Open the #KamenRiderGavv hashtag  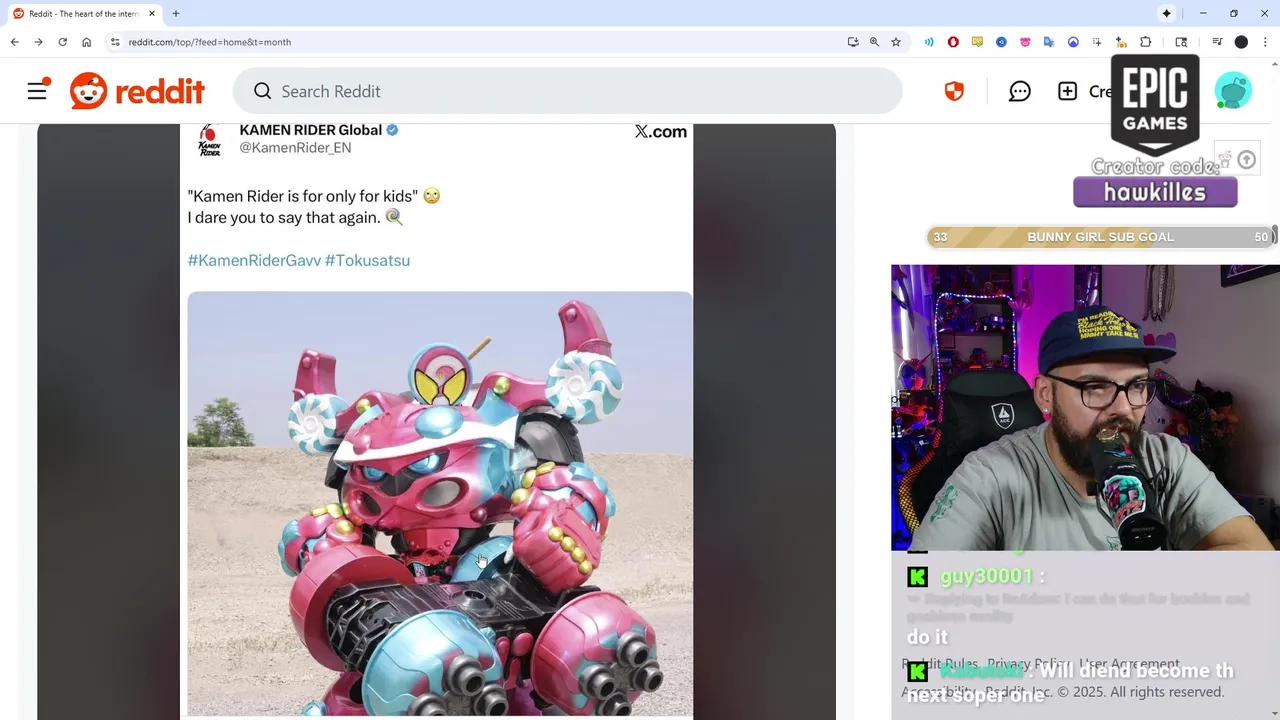tap(254, 260)
